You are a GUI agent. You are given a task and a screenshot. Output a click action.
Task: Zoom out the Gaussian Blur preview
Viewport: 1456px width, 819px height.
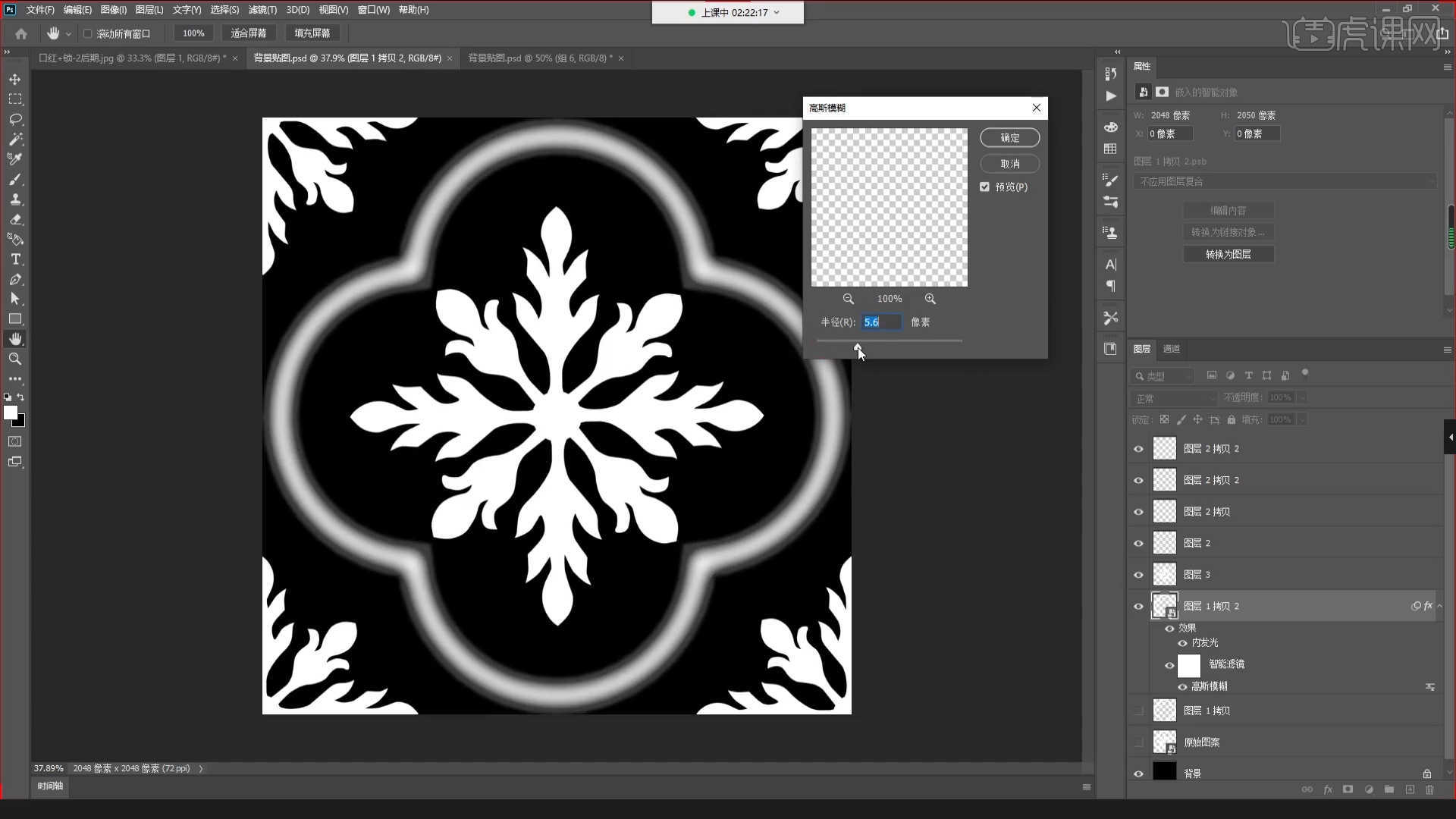click(849, 299)
